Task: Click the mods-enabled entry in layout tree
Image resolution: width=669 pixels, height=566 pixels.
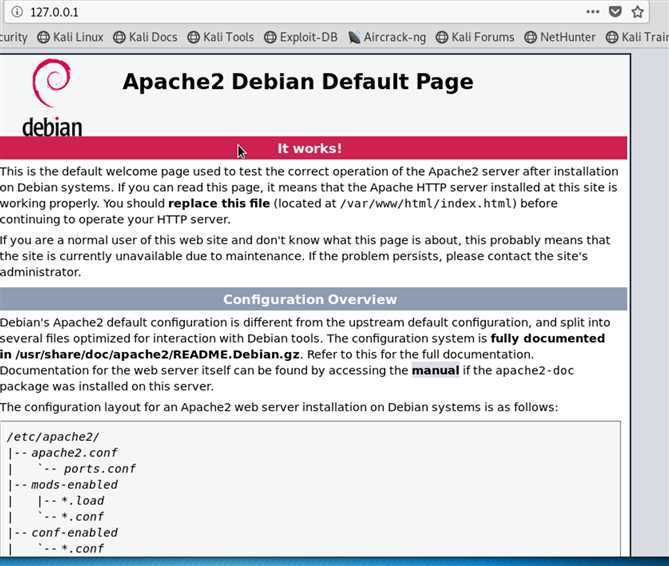Action: [x=74, y=485]
